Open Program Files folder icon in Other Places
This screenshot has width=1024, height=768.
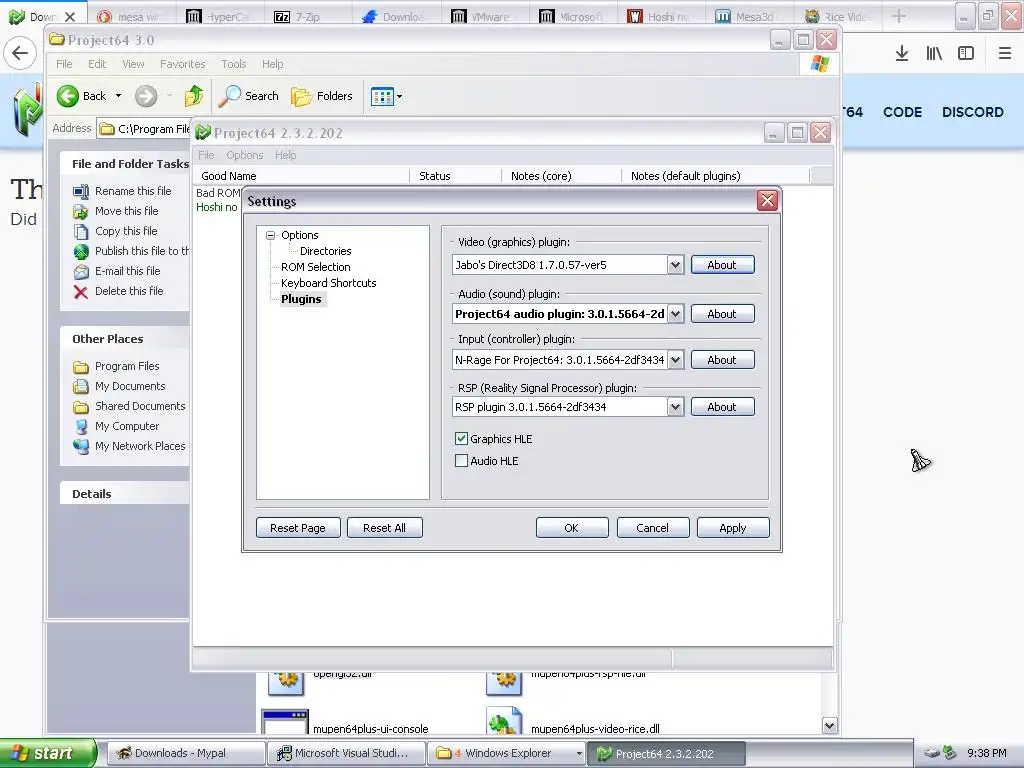pyautogui.click(x=81, y=366)
